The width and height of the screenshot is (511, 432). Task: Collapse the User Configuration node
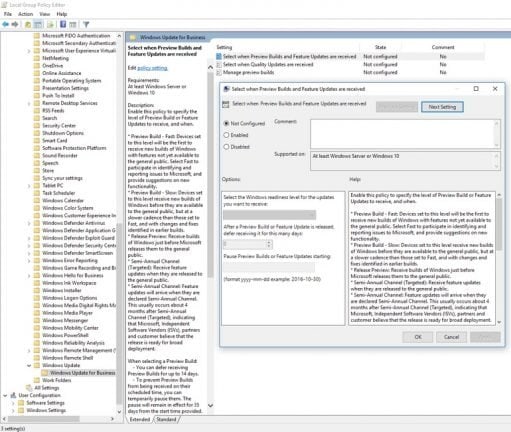[x=5, y=395]
